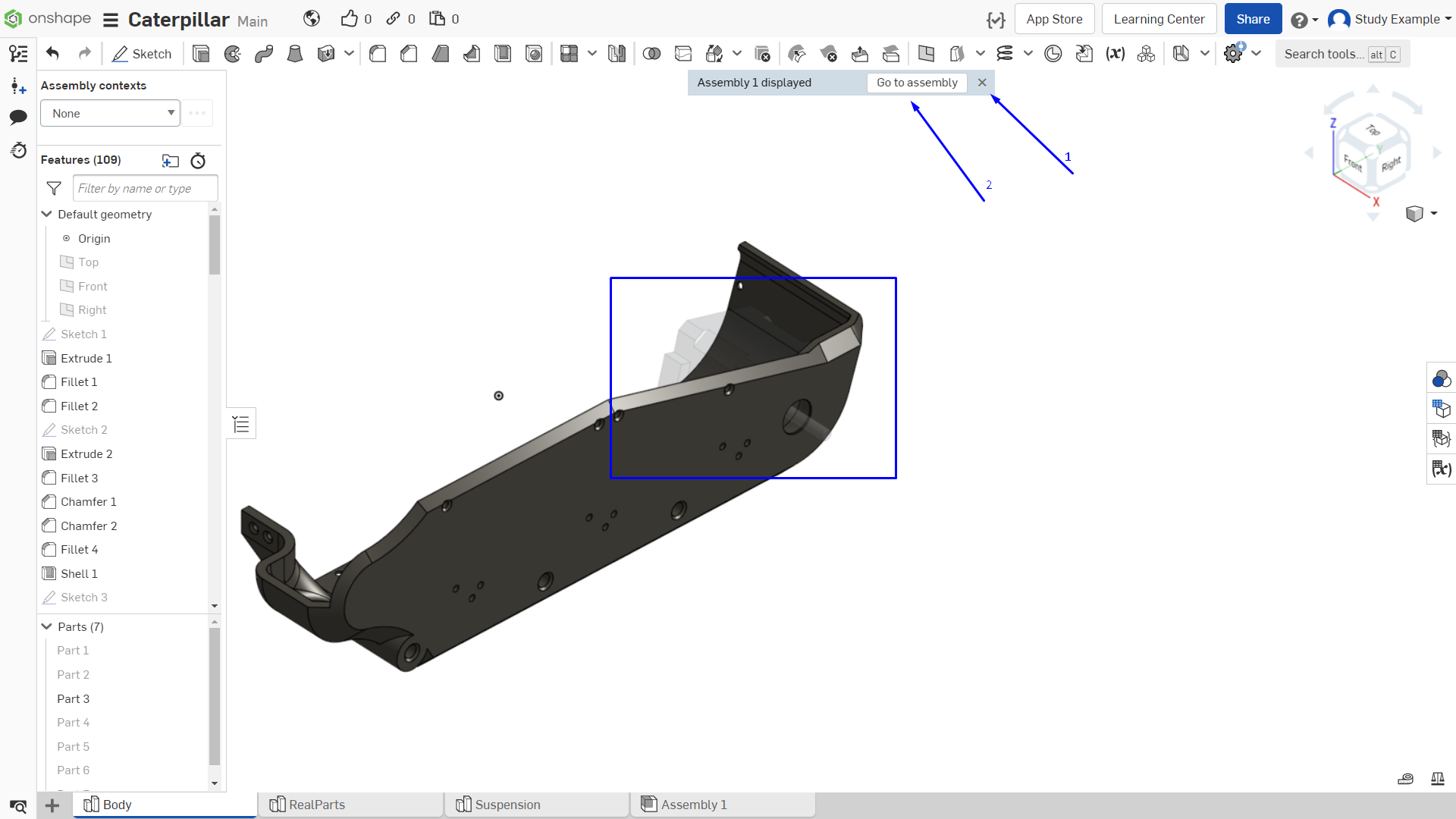Switch to the RealParts tab

click(x=351, y=805)
